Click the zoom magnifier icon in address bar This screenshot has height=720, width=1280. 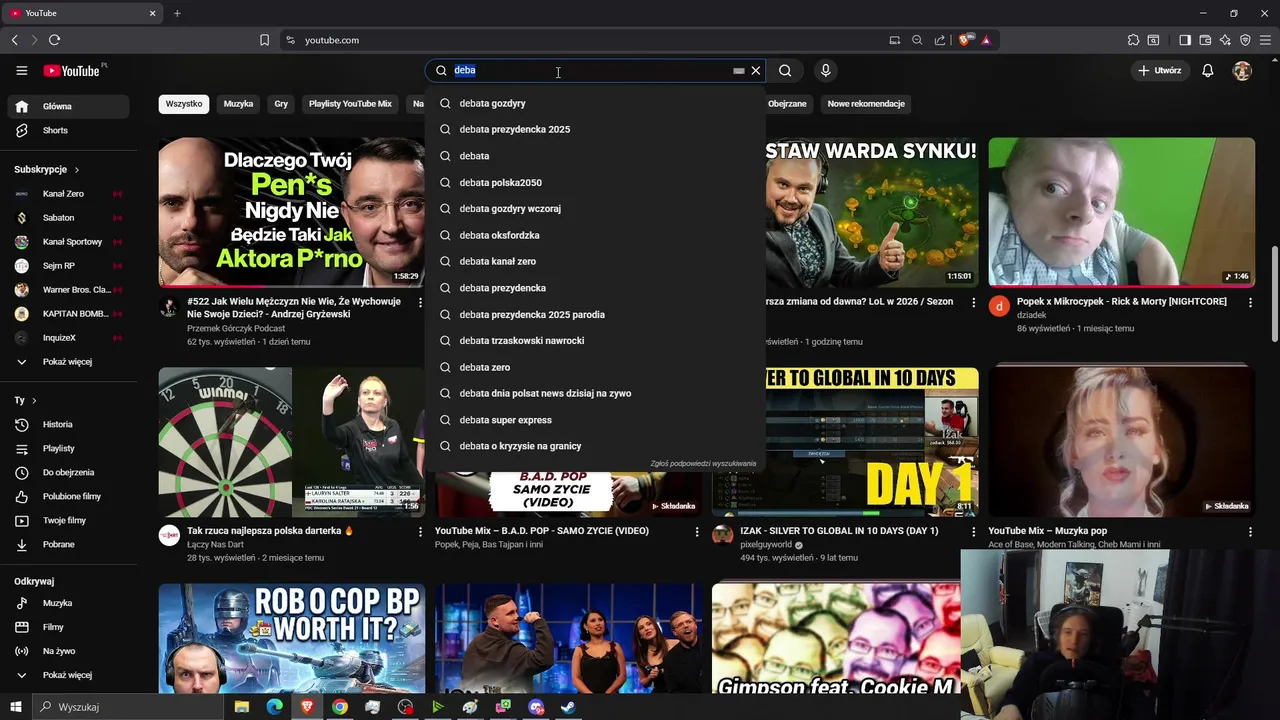click(917, 40)
